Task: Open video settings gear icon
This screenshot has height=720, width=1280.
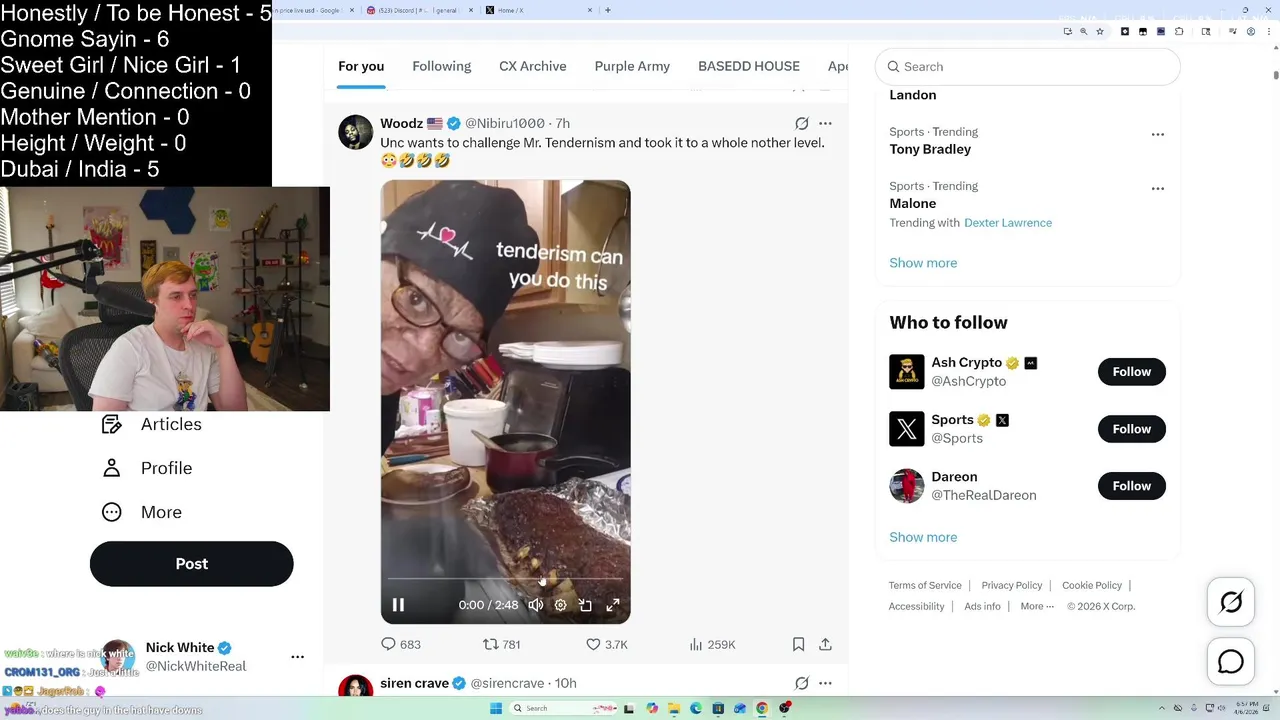Action: [561, 605]
